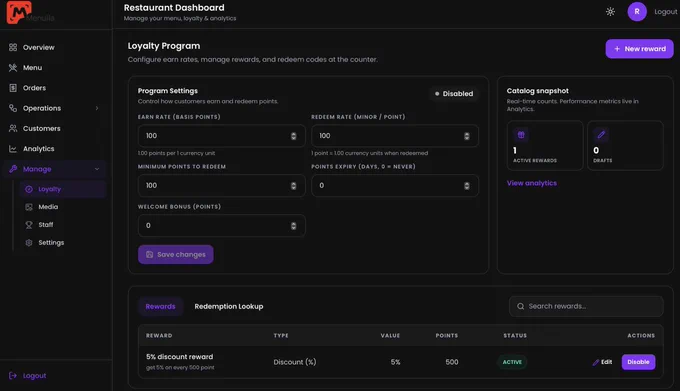Expand the Operations submenu chevron
The height and width of the screenshot is (391, 680).
(97, 108)
